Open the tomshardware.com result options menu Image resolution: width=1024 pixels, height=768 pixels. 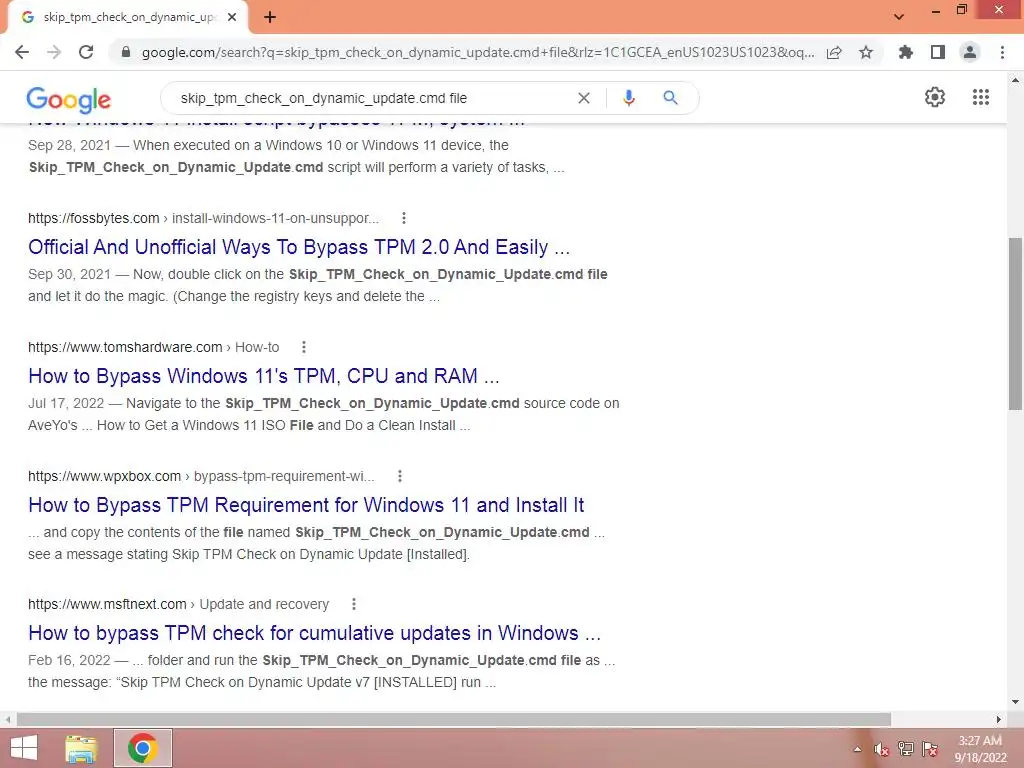[x=304, y=347]
